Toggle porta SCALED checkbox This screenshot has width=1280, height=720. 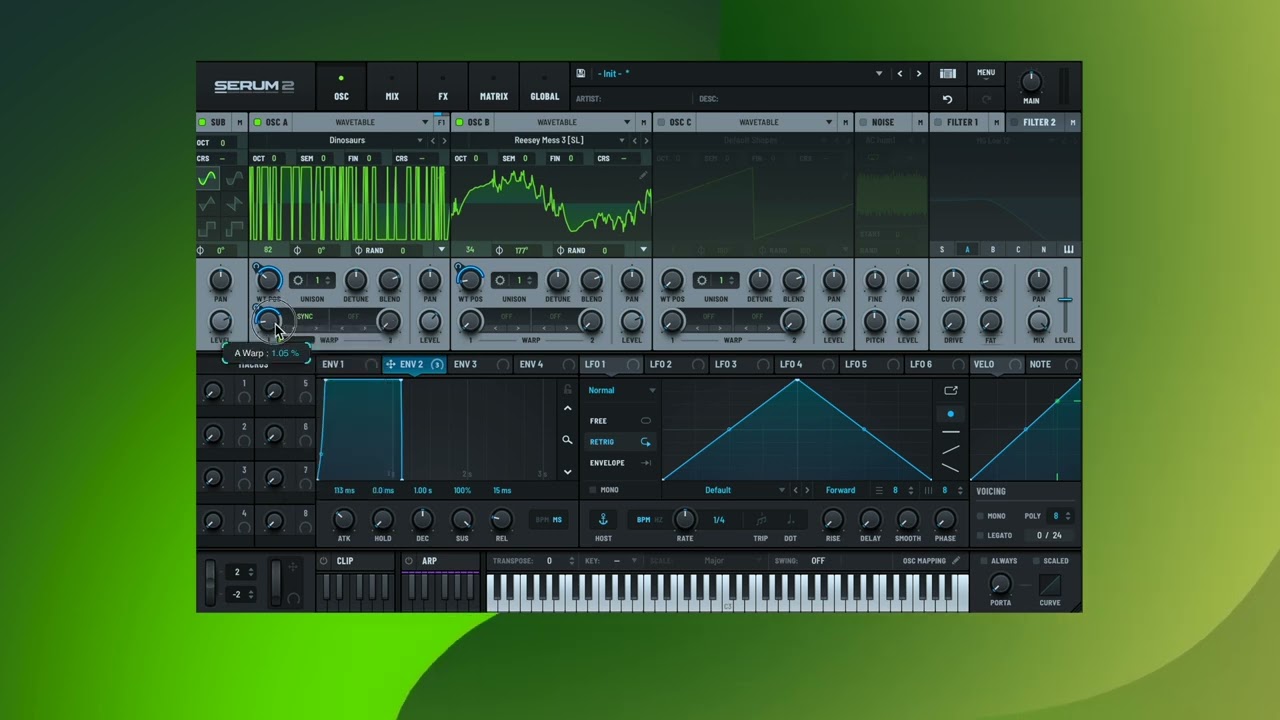(1036, 561)
